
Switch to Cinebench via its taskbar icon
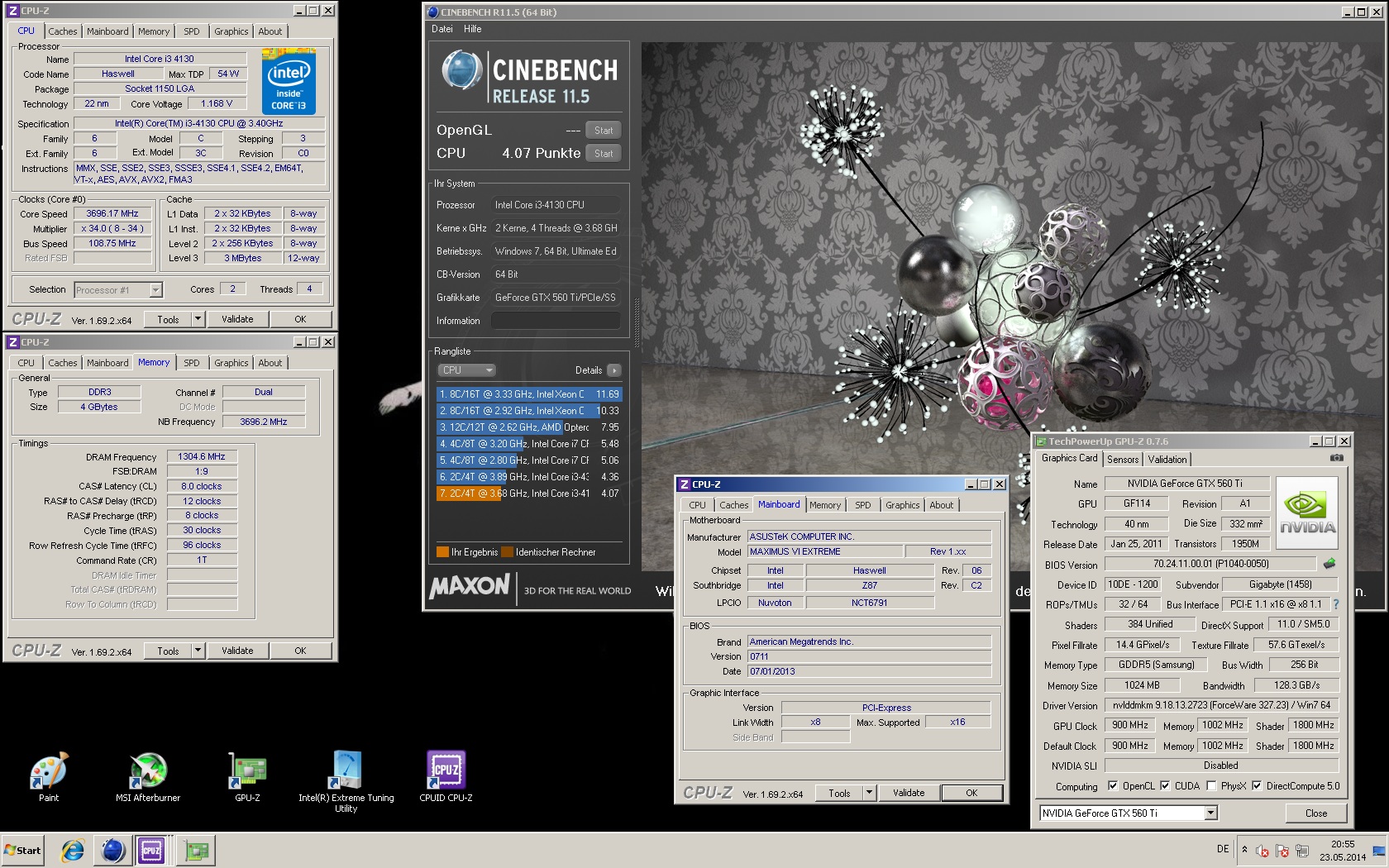[113, 850]
